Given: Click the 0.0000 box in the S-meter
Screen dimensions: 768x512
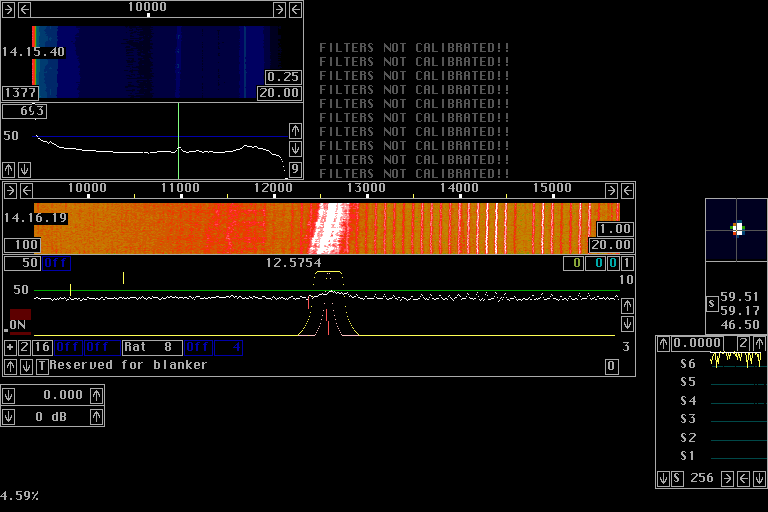Looking at the screenshot, I should click(697, 343).
